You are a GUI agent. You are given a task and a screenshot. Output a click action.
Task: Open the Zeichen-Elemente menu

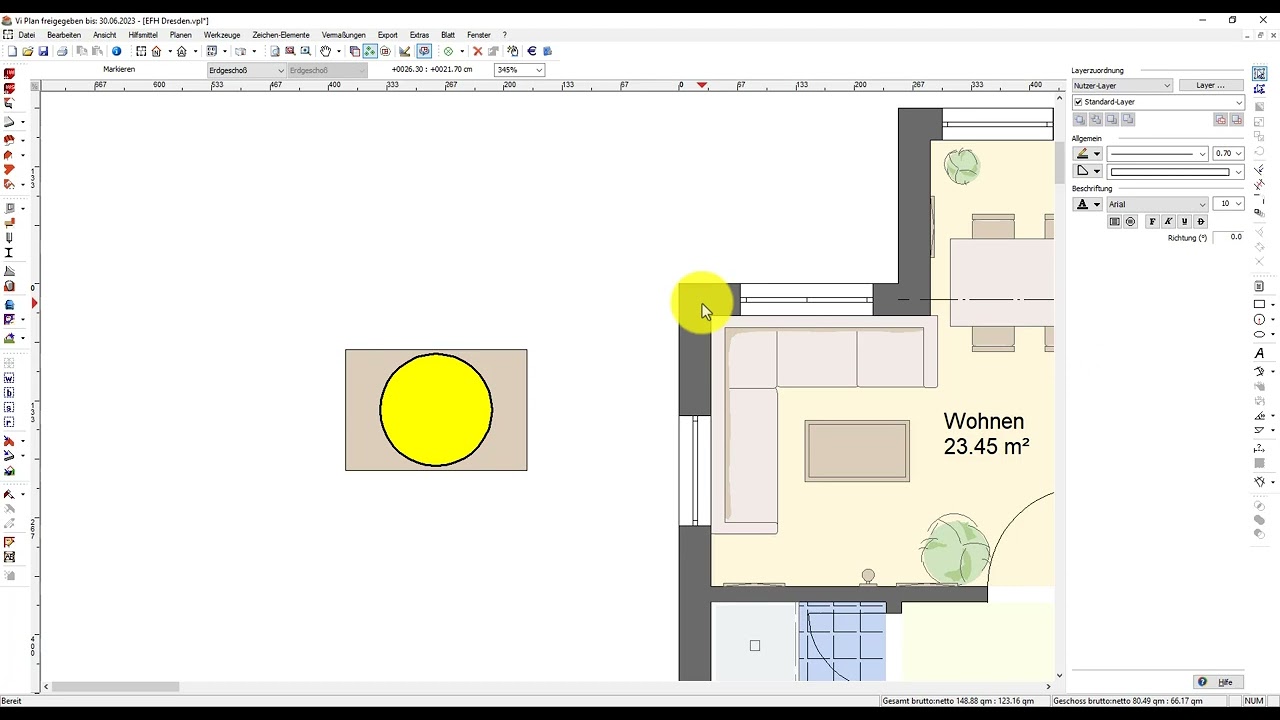(281, 35)
